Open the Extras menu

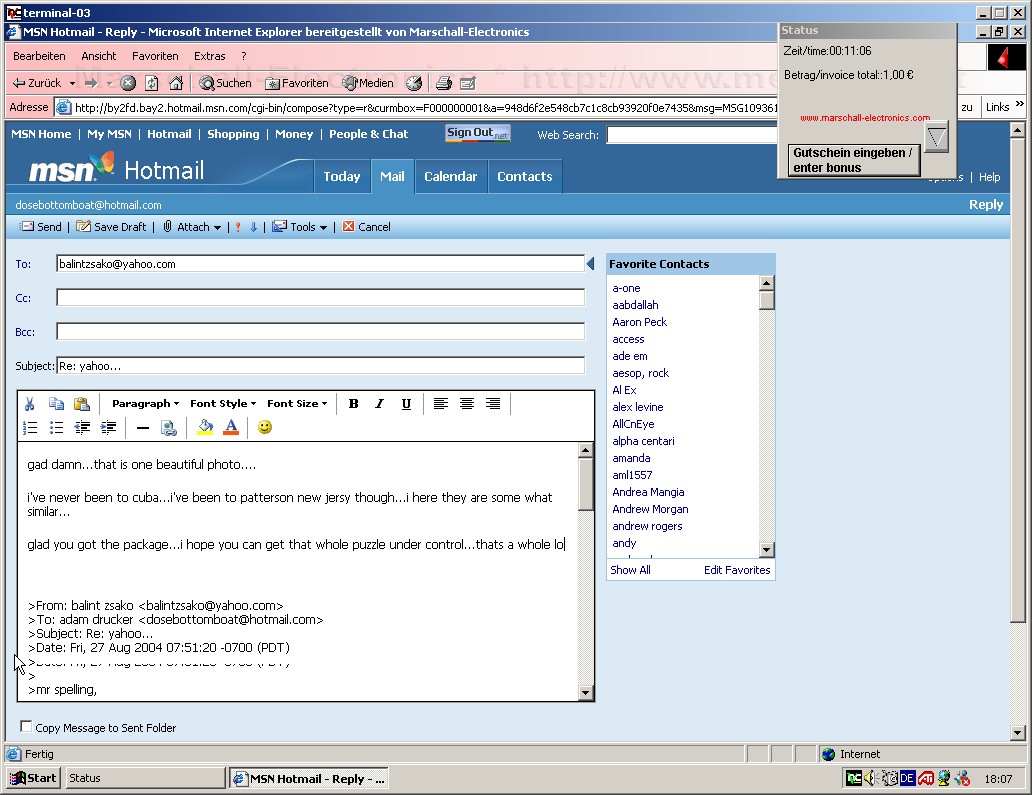coord(209,57)
